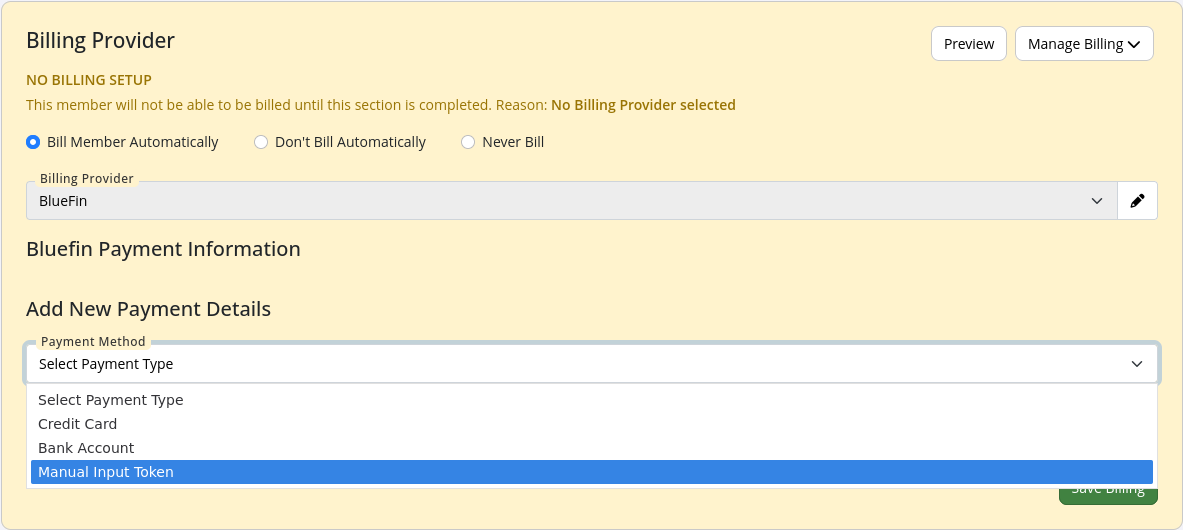Click the Payment Method dropdown chevron arrow
Viewport: 1183px width, 530px height.
point(1137,364)
